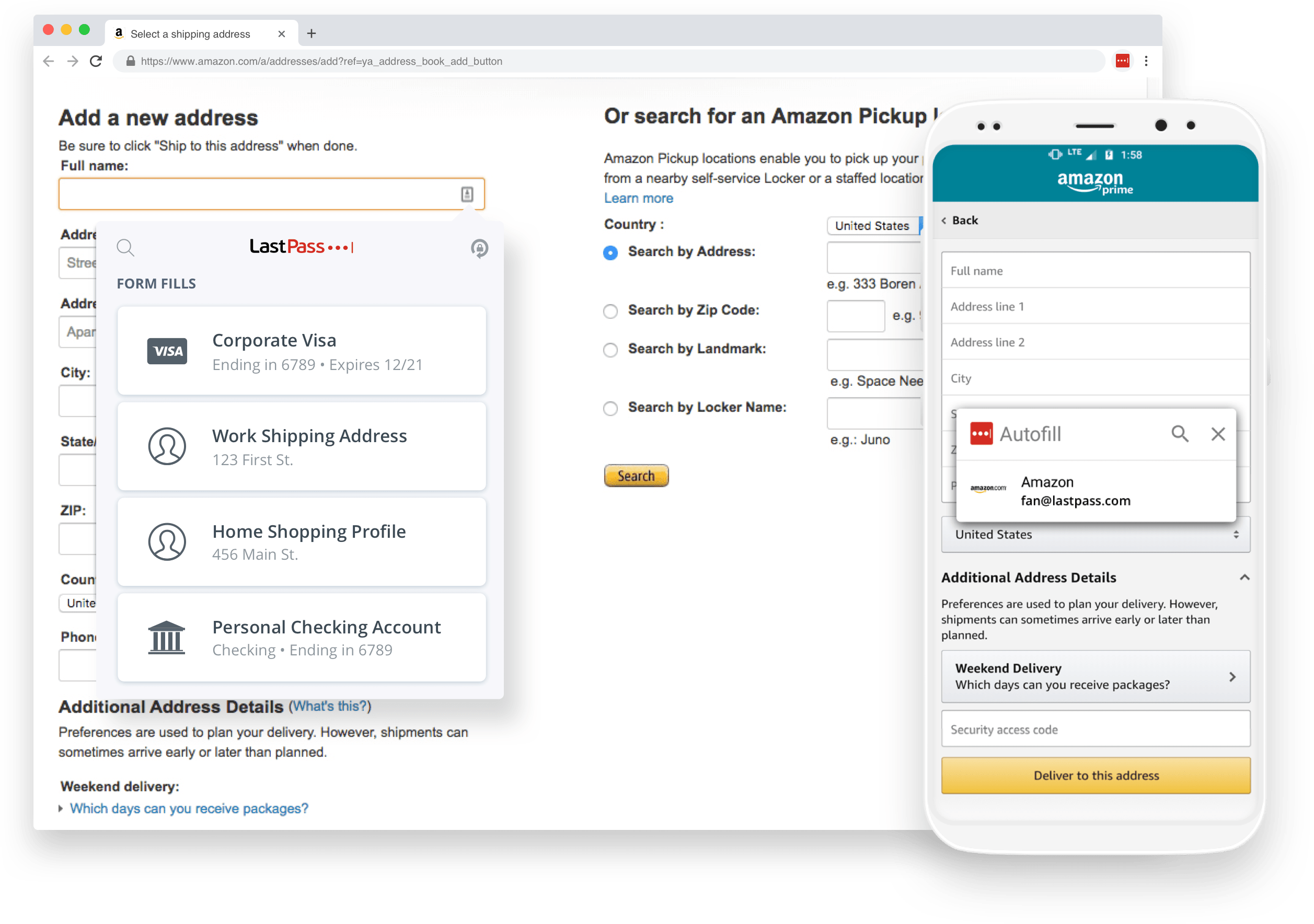Click the LastPass form fill icon in Full name field
This screenshot has height=924, width=1314.
467,194
